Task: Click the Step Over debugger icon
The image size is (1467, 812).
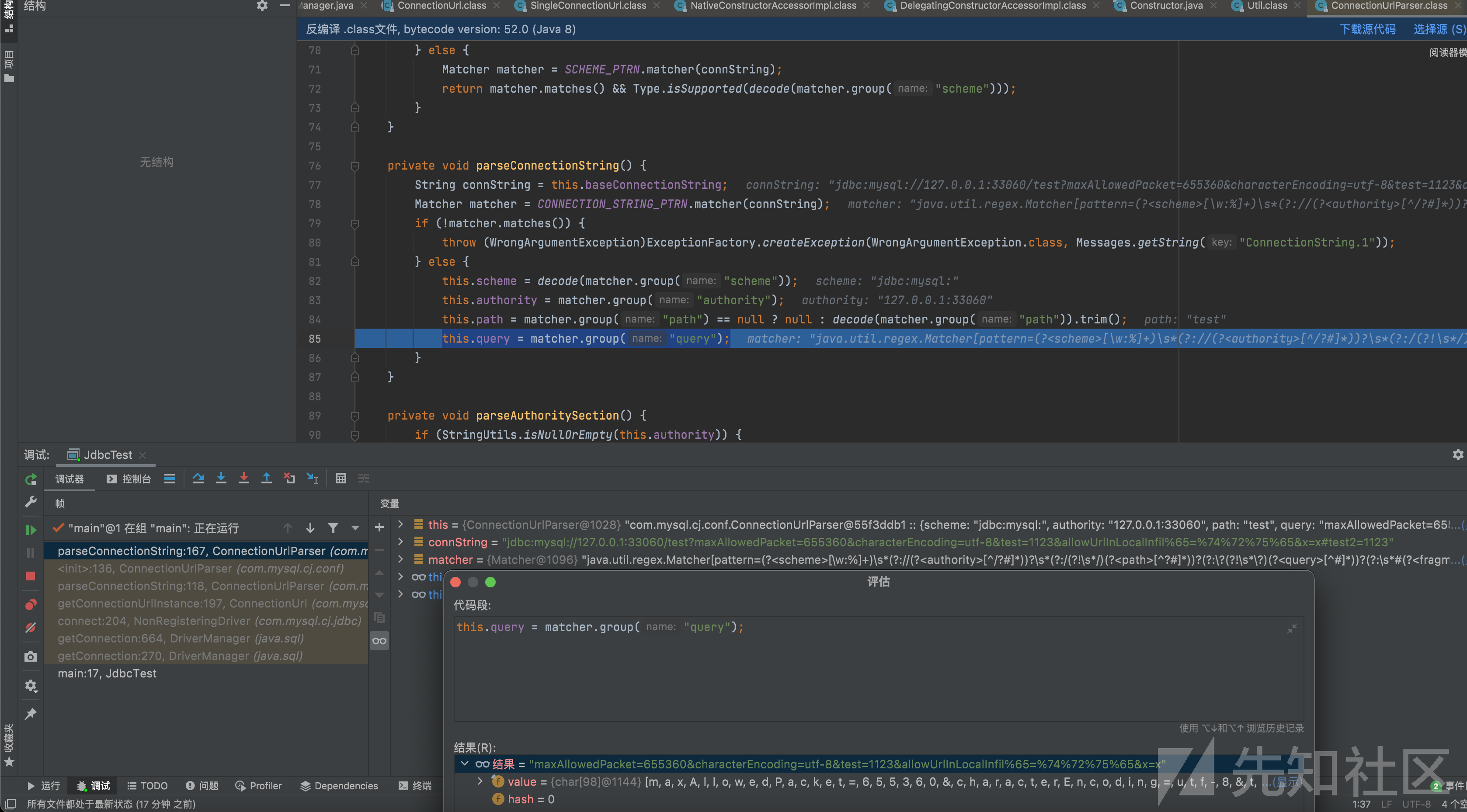Action: 198,478
